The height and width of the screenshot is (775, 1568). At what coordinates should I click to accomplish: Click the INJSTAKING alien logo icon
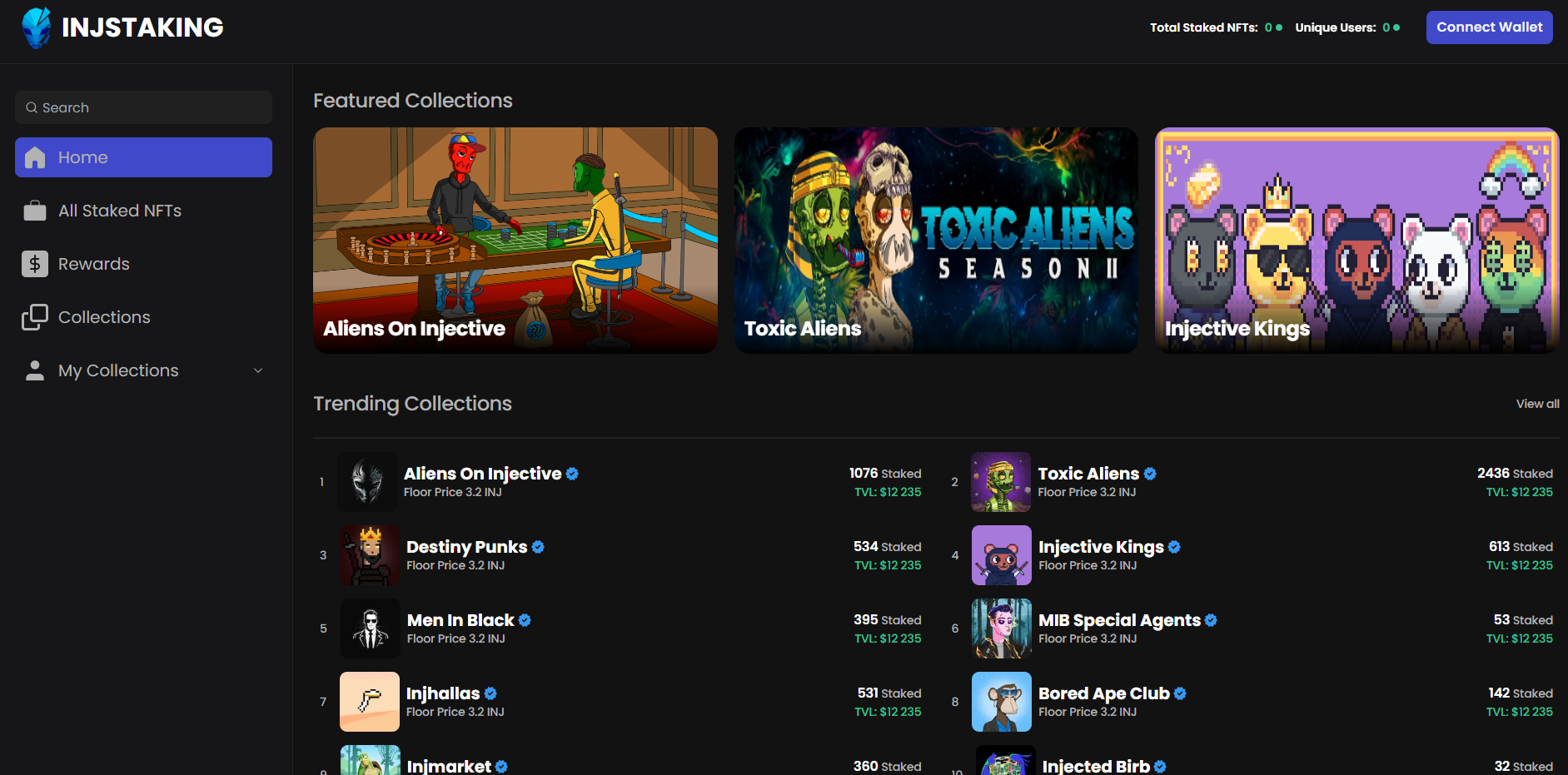point(37,27)
